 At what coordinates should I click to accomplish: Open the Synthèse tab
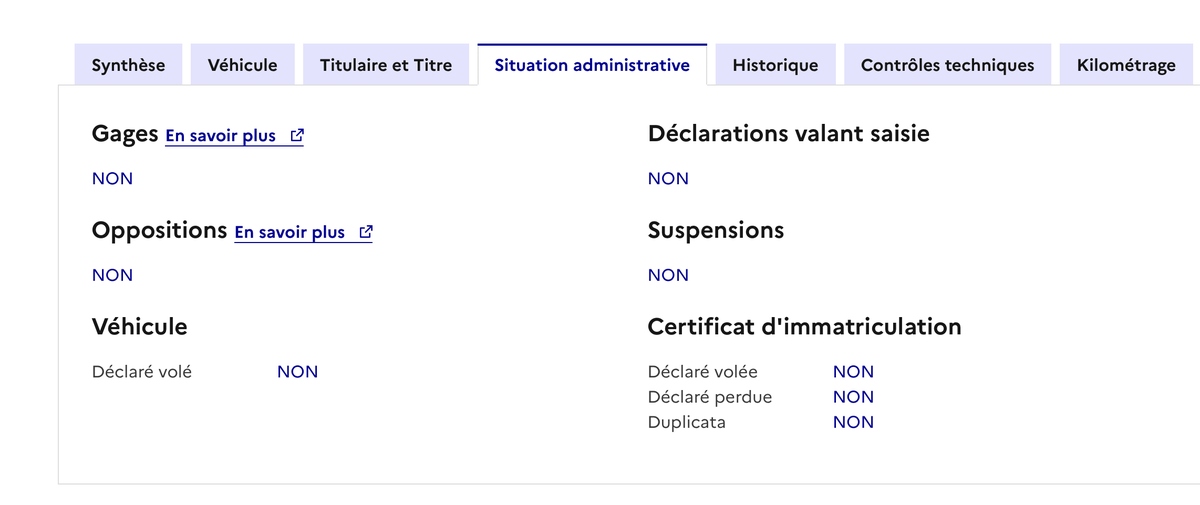(128, 65)
